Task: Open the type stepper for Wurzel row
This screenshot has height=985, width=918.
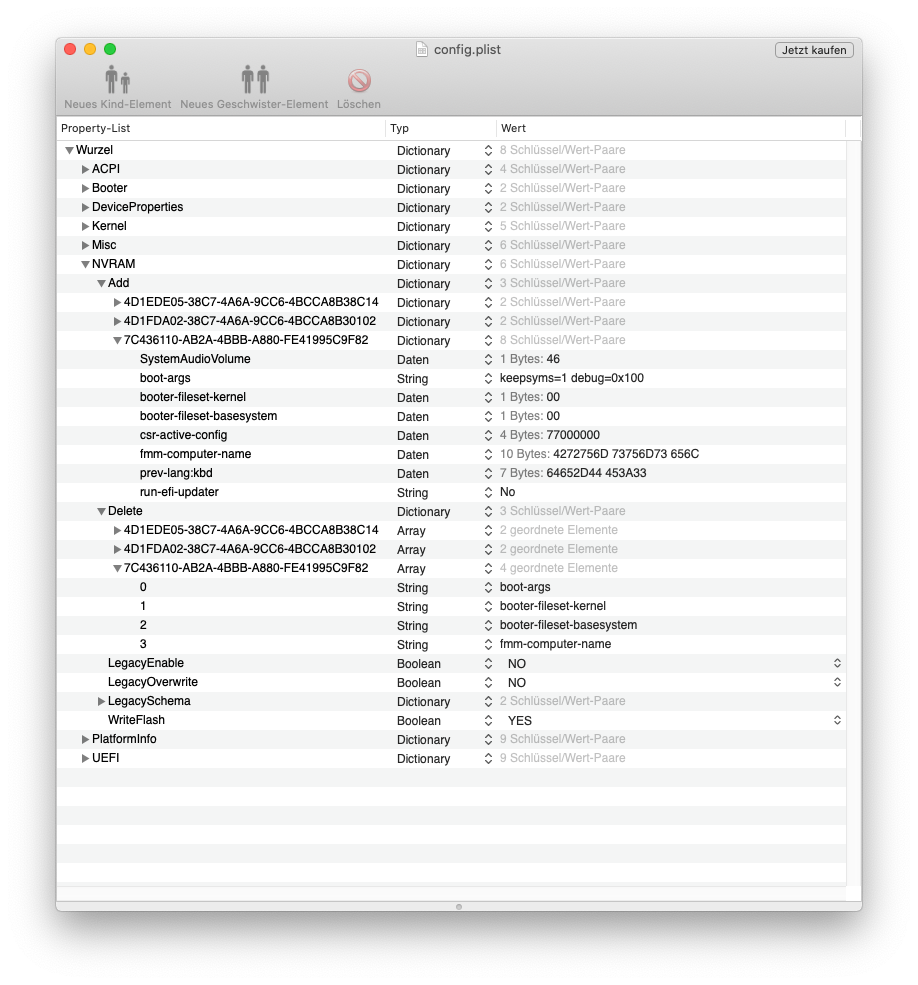Action: point(488,150)
